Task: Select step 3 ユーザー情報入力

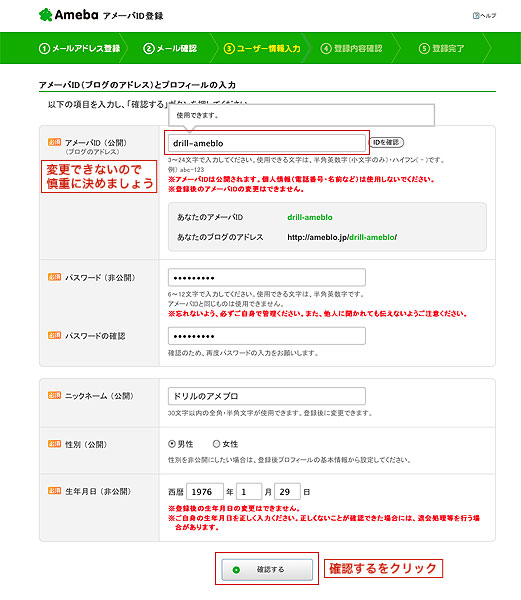Action: tap(262, 49)
